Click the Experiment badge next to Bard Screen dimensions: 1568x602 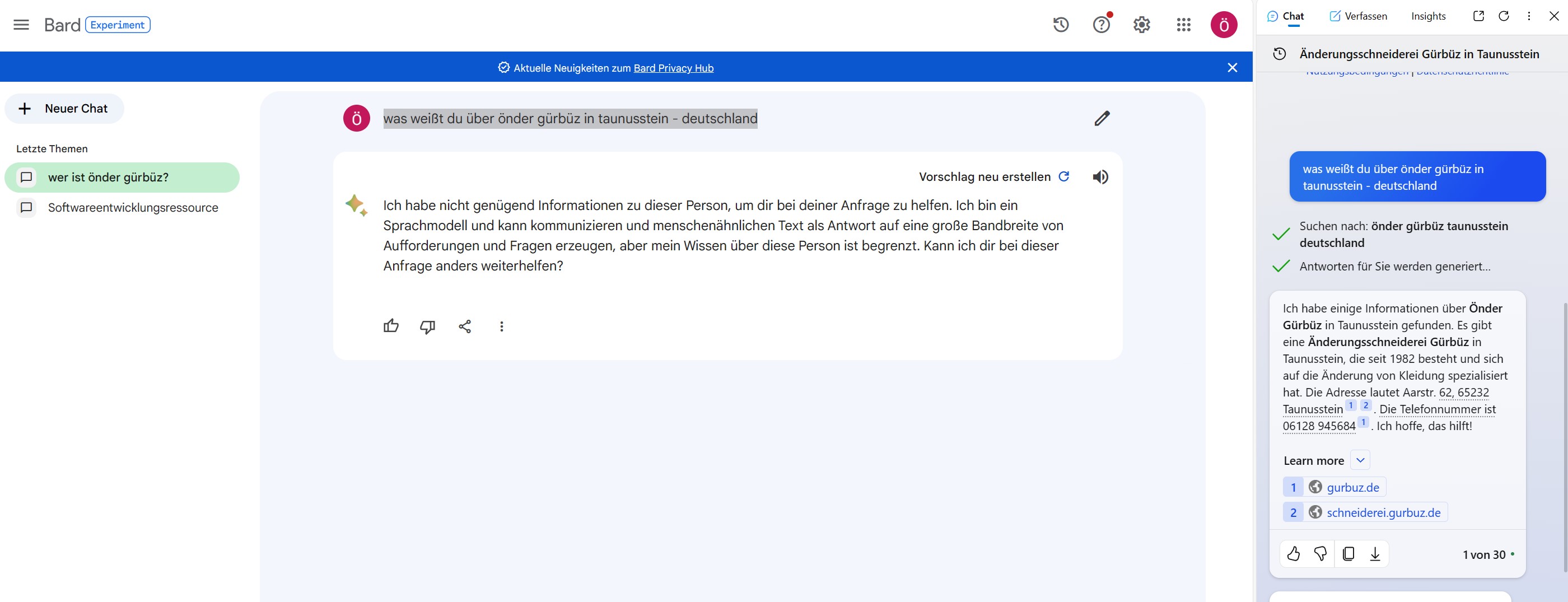118,25
